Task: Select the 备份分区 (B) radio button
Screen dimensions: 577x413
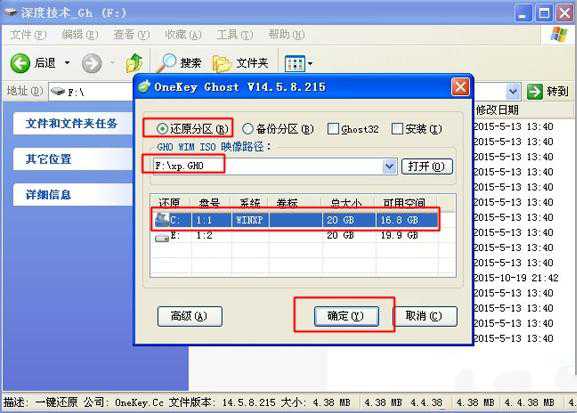Action: pos(248,129)
